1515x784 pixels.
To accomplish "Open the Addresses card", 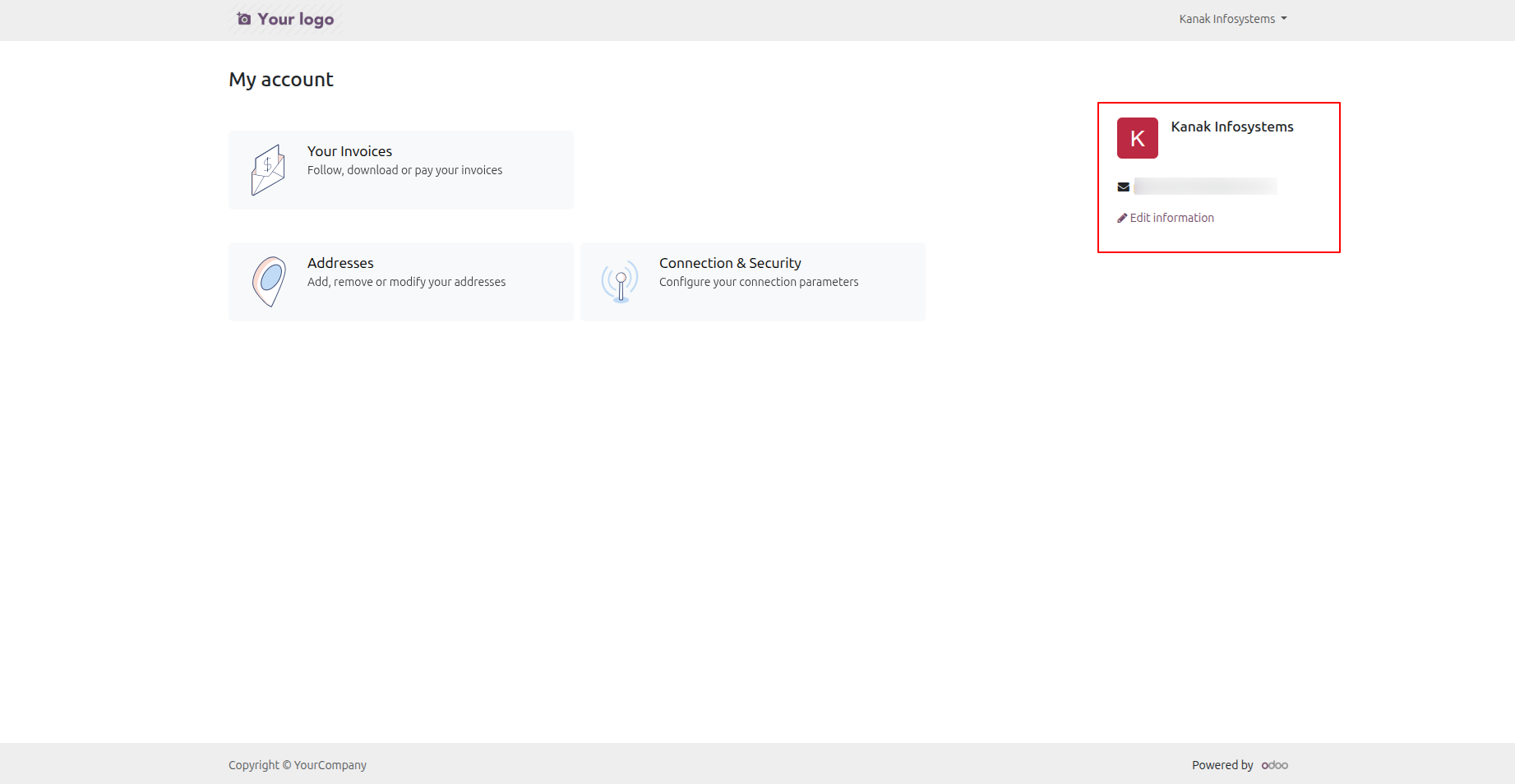I will pyautogui.click(x=401, y=282).
